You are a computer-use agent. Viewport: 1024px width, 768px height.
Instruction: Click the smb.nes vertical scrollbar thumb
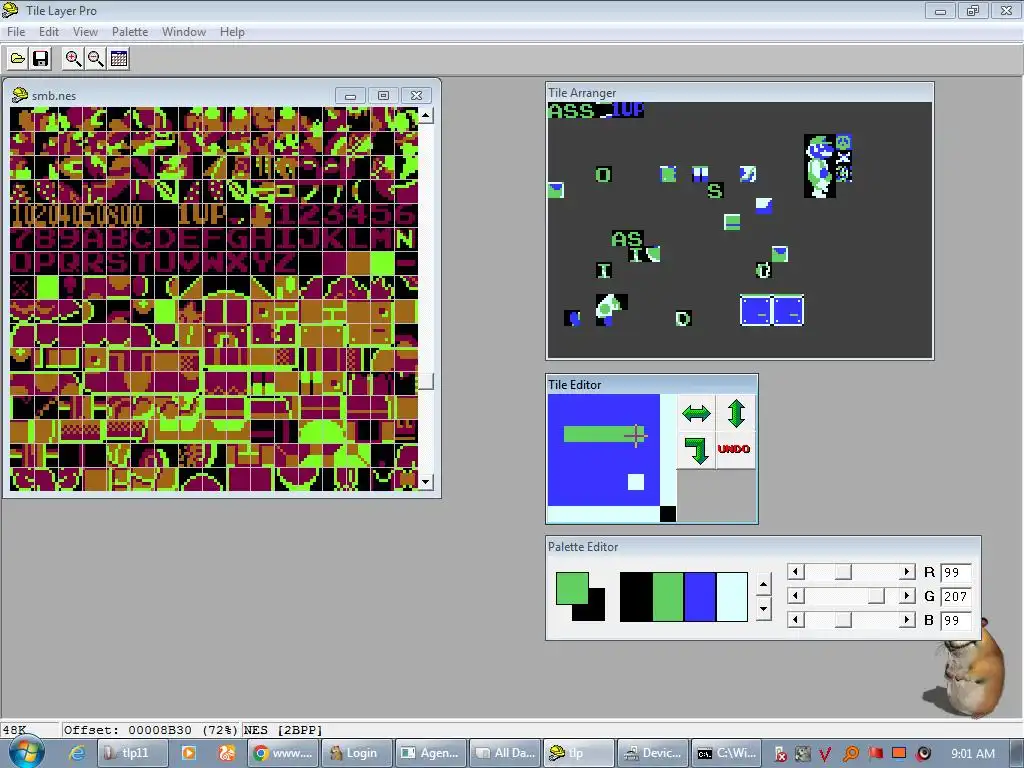point(426,381)
